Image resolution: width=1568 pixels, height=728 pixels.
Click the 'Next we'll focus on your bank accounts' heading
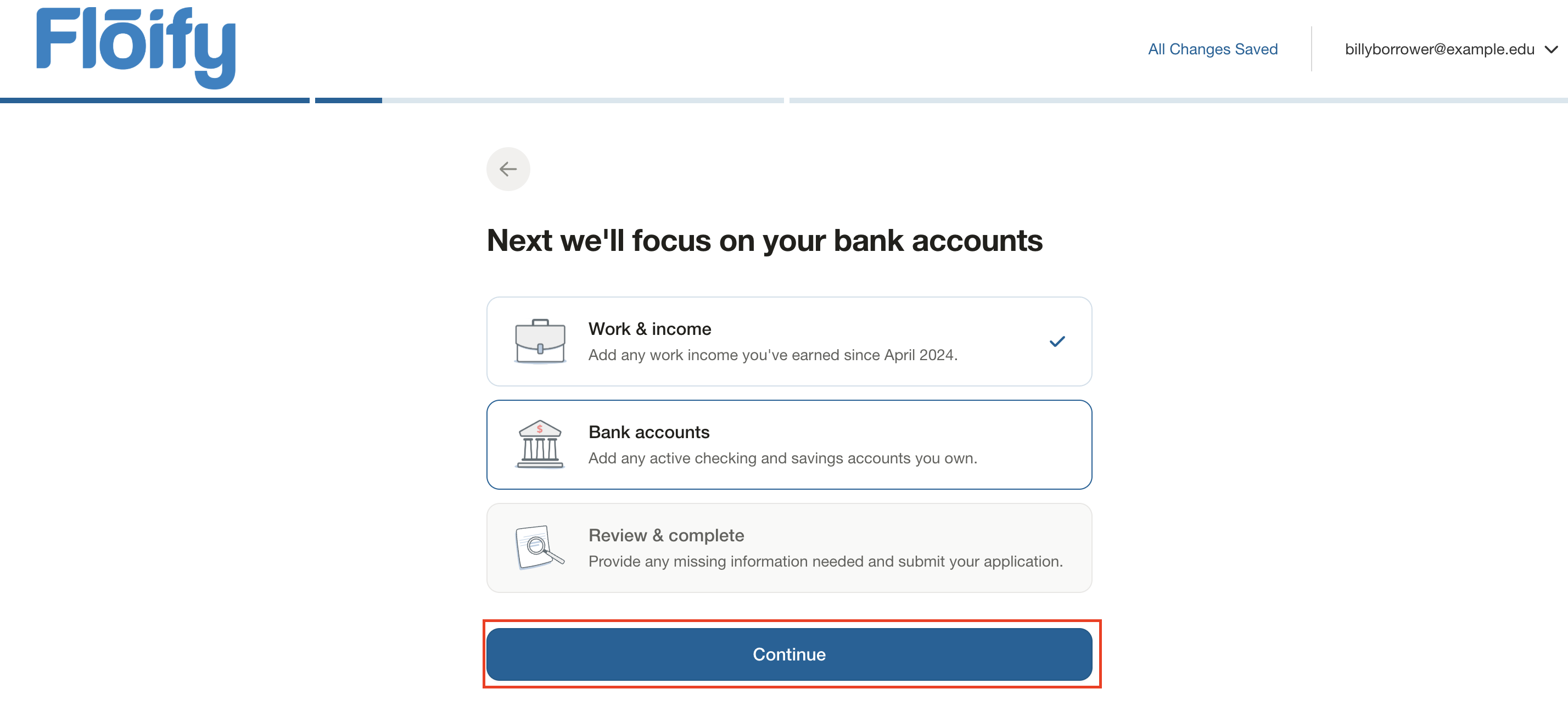pyautogui.click(x=765, y=240)
